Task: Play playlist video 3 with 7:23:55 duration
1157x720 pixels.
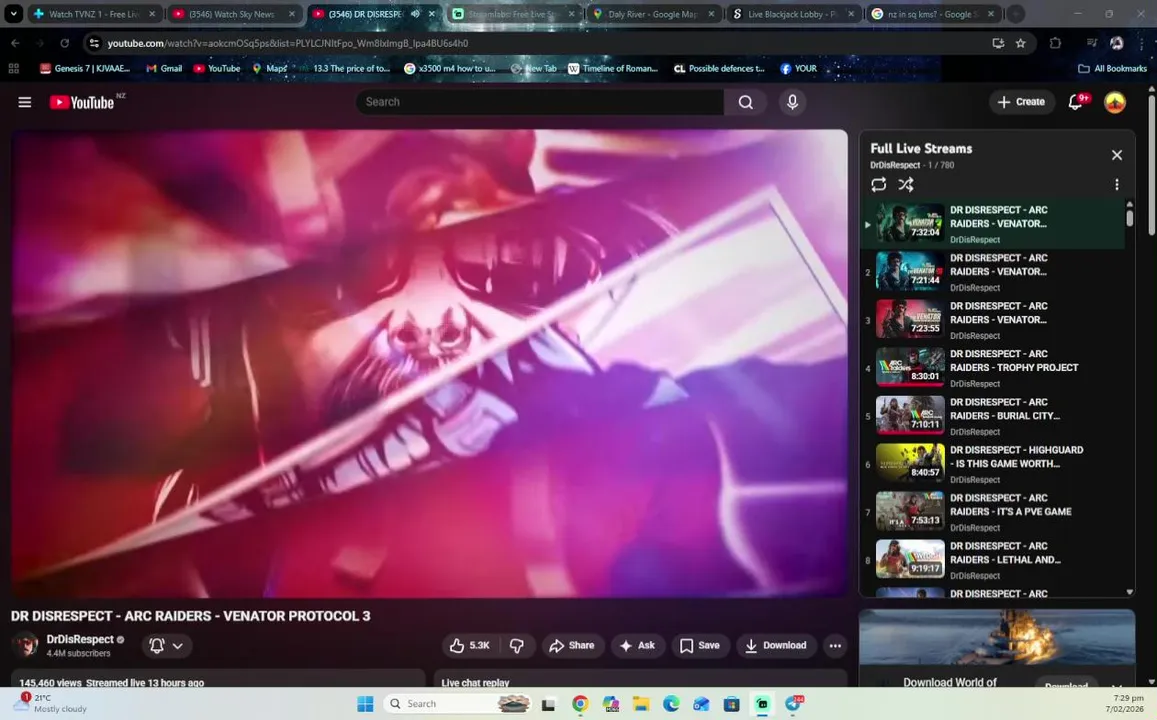Action: [x=993, y=320]
